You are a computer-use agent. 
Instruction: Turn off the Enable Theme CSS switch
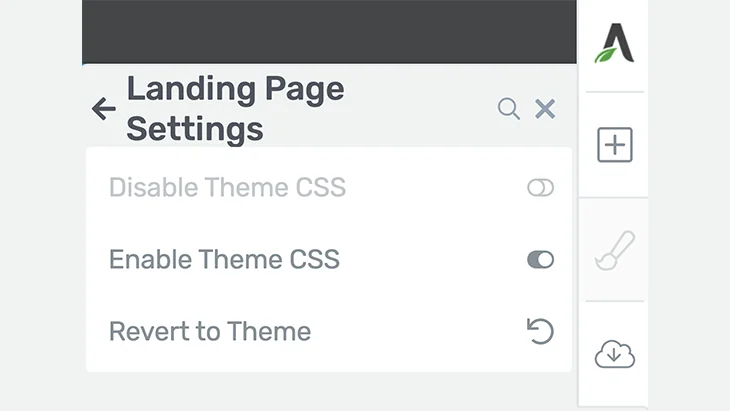(x=541, y=259)
